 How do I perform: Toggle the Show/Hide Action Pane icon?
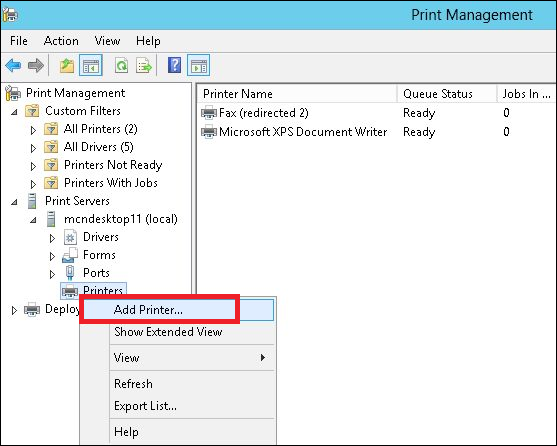click(198, 65)
